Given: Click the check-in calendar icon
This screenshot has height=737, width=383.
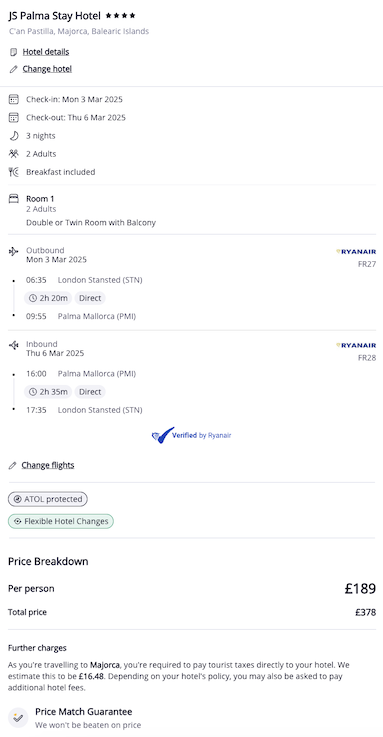Looking at the screenshot, I should 14,99.
